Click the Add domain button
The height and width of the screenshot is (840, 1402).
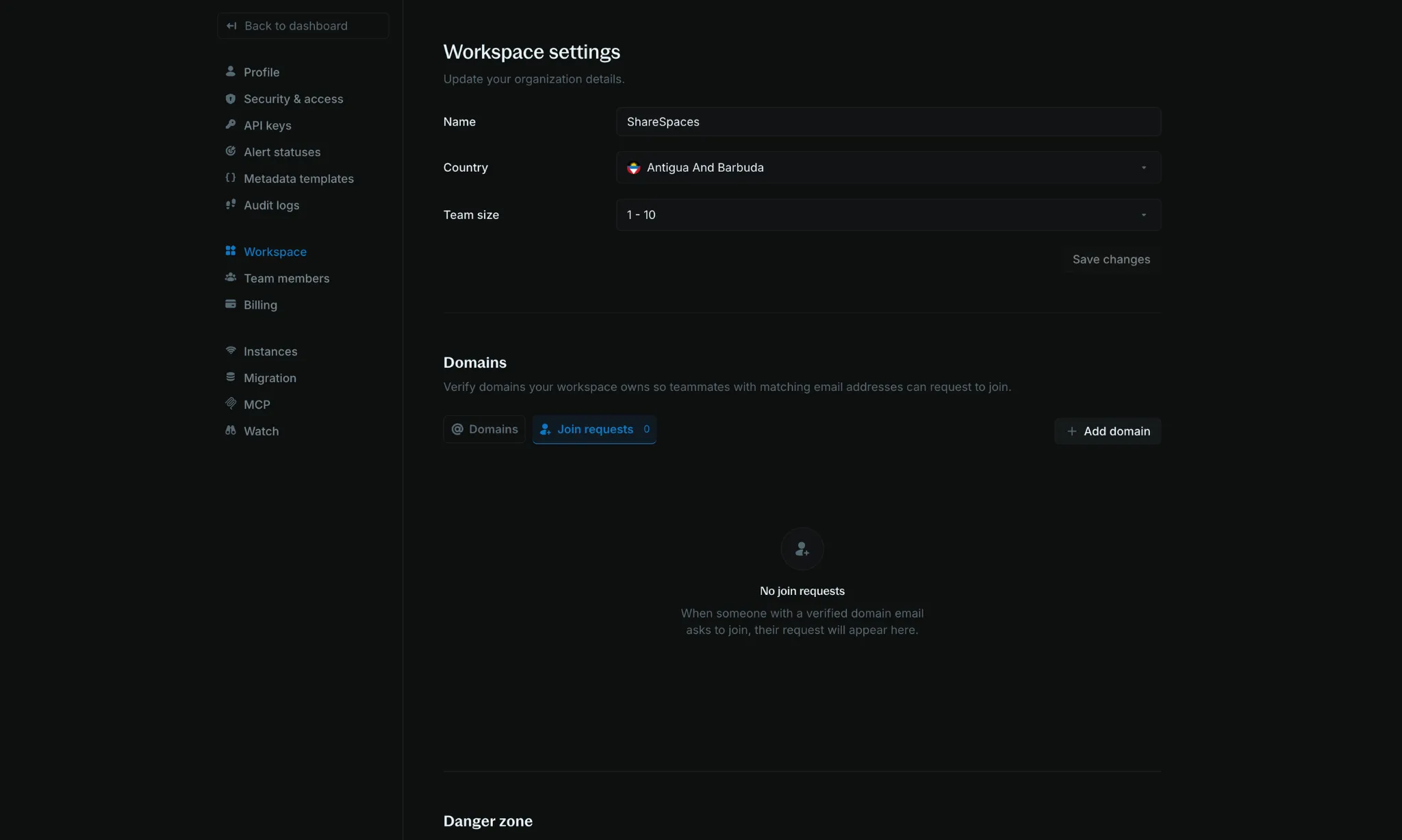[1108, 431]
